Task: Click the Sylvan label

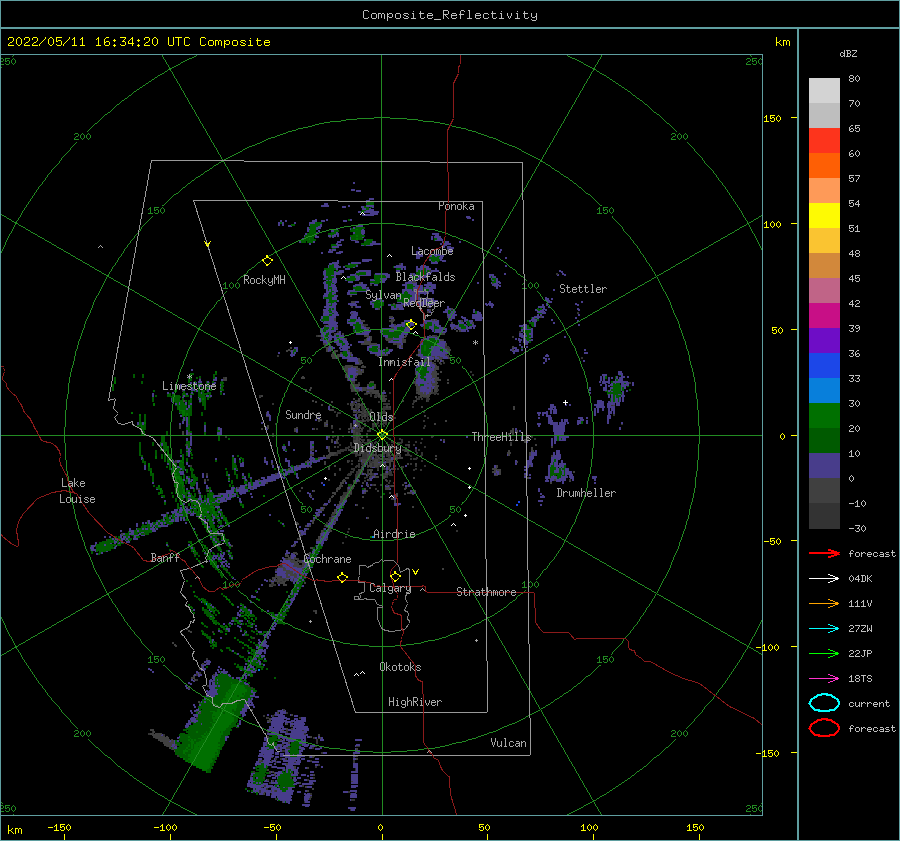Action: (x=383, y=295)
